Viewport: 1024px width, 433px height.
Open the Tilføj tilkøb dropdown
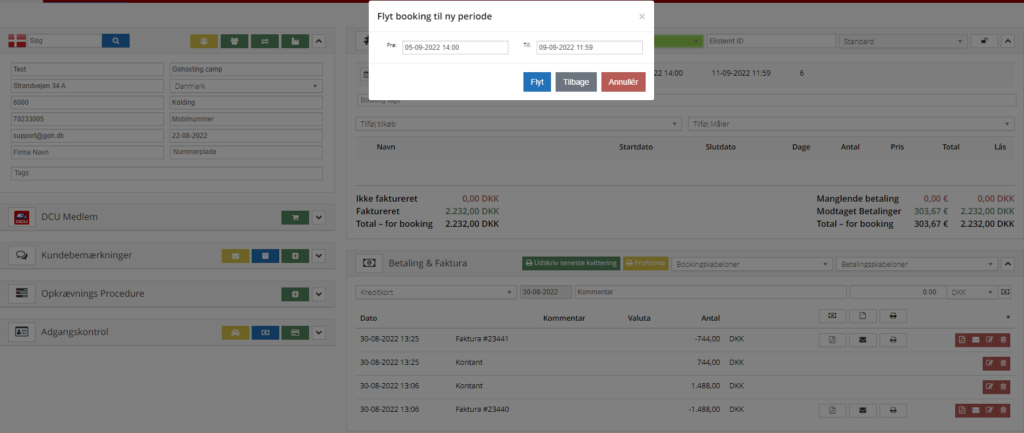(518, 123)
